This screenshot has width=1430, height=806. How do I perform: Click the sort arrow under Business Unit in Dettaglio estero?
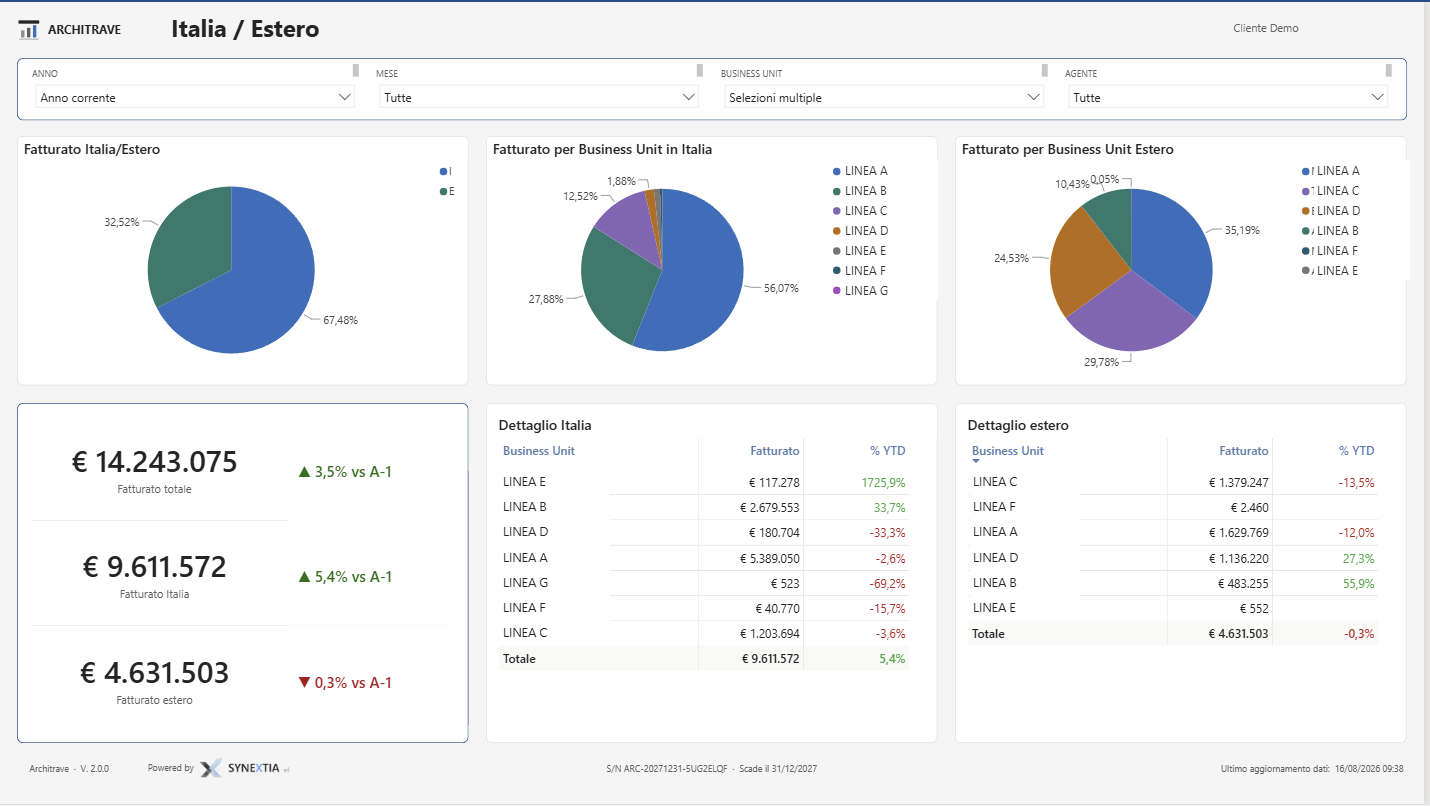pyautogui.click(x=976, y=462)
